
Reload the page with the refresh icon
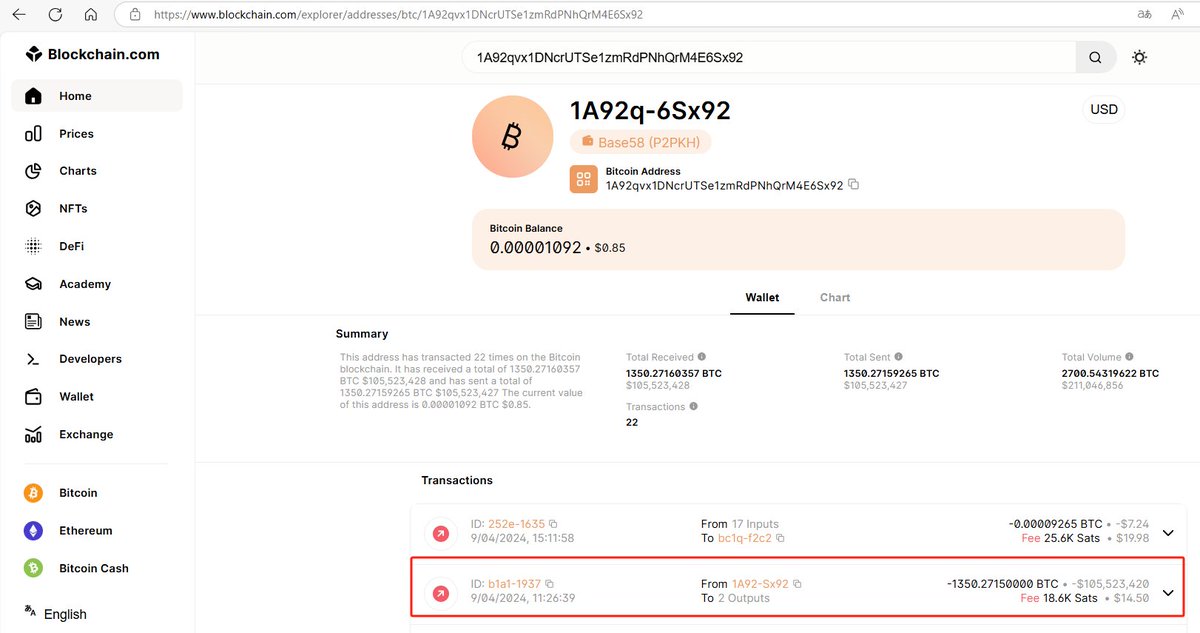(55, 15)
